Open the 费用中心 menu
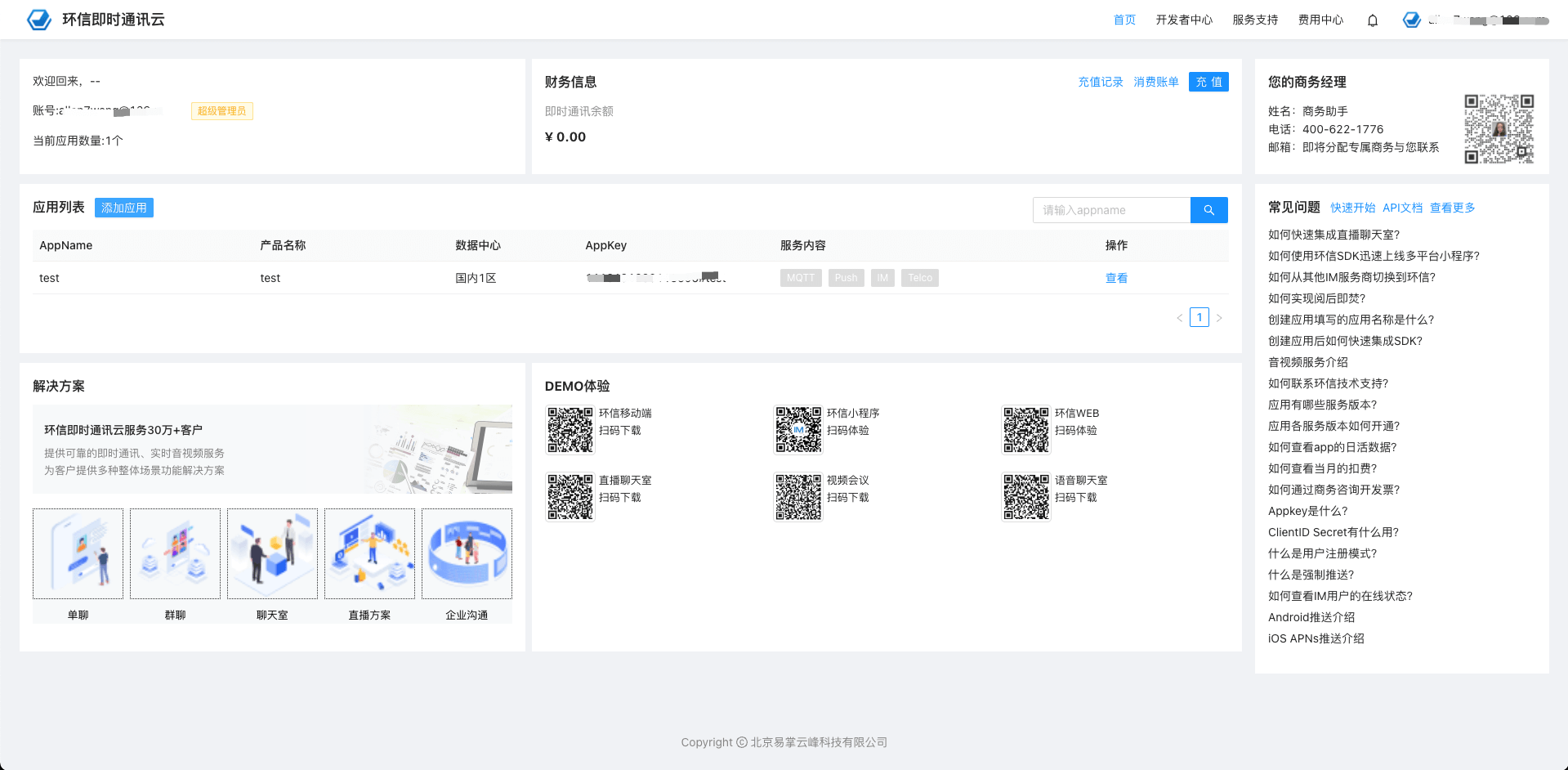The height and width of the screenshot is (770, 1568). tap(1320, 20)
